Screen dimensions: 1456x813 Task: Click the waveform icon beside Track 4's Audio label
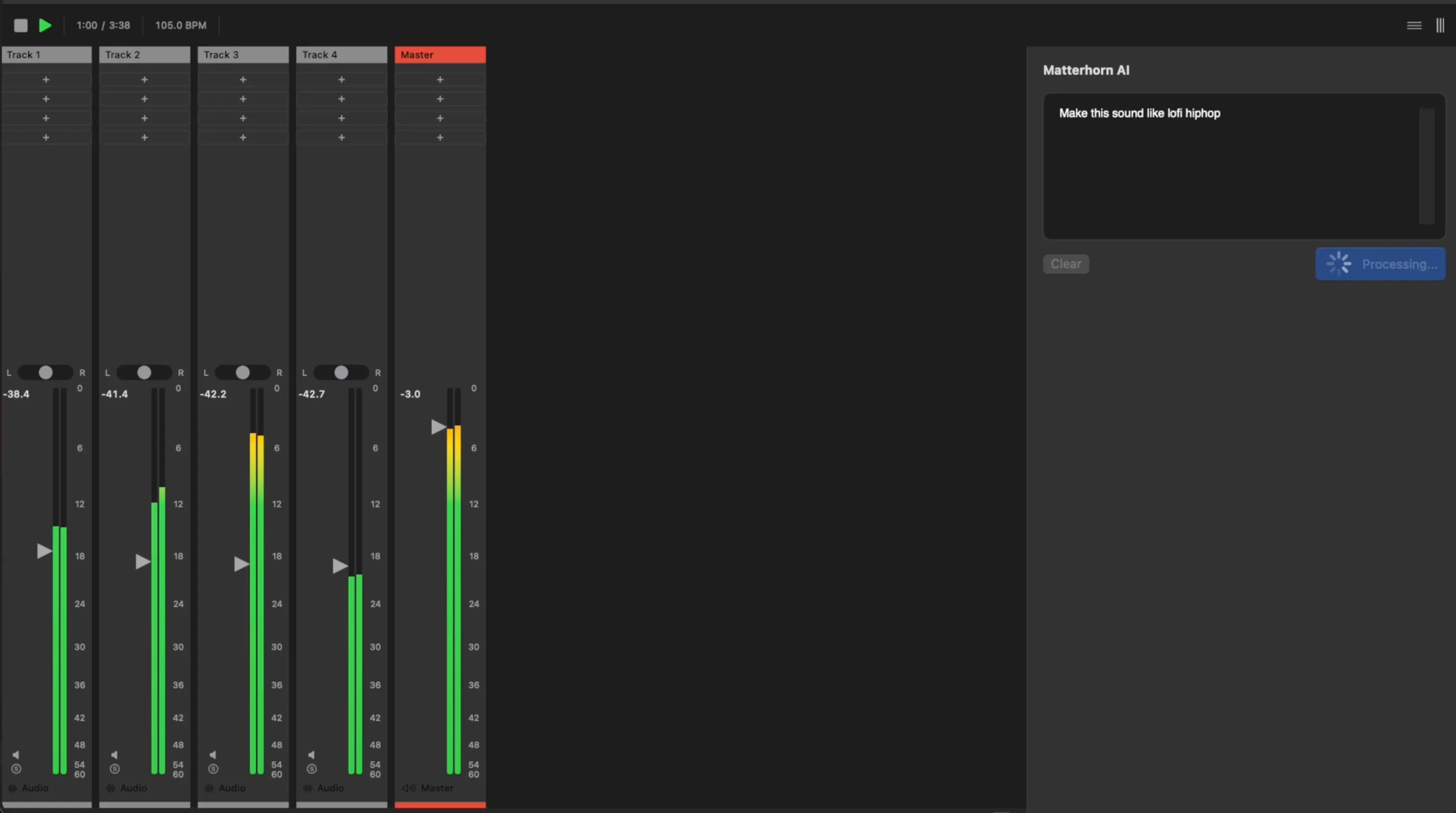(307, 788)
